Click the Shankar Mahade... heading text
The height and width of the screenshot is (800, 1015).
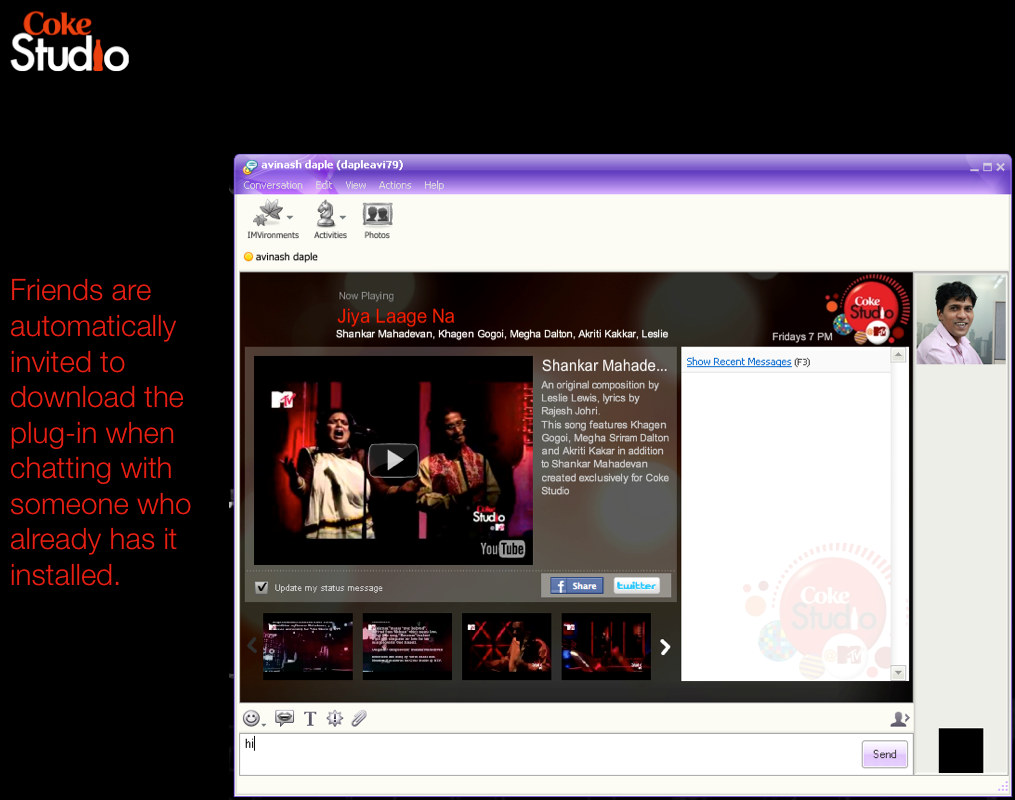click(x=604, y=366)
